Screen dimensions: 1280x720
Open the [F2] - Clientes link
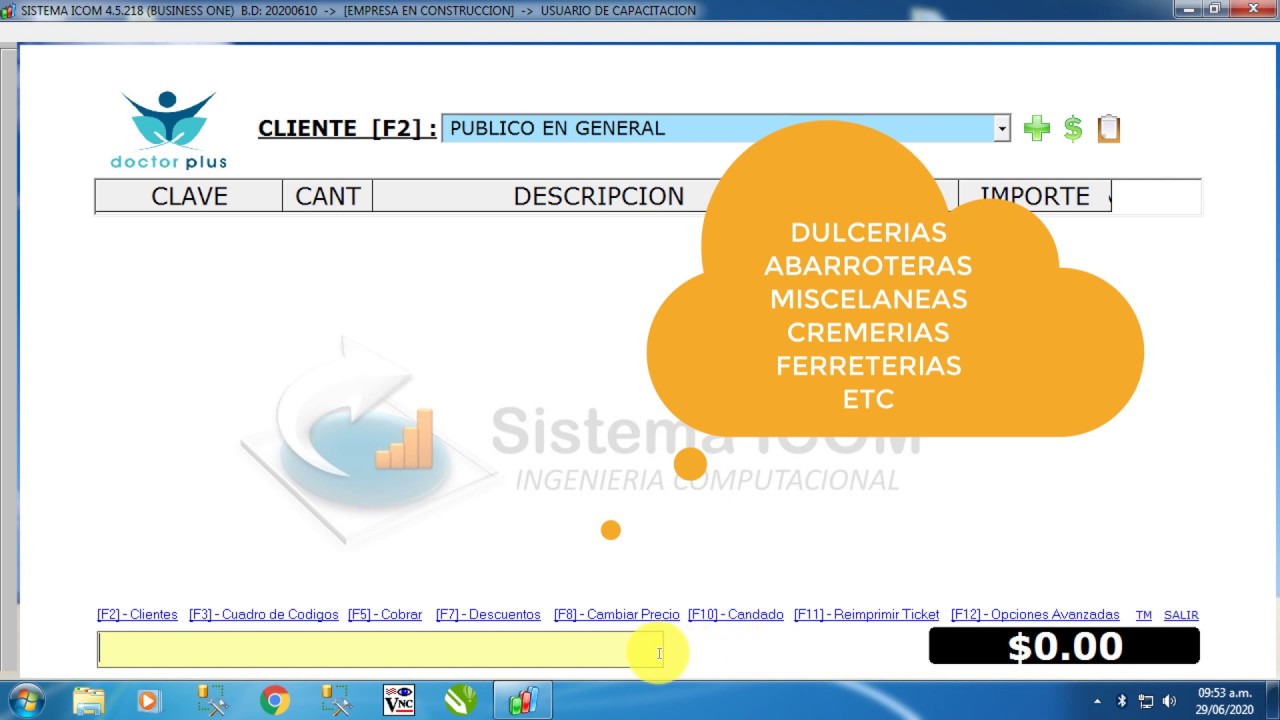(x=137, y=615)
